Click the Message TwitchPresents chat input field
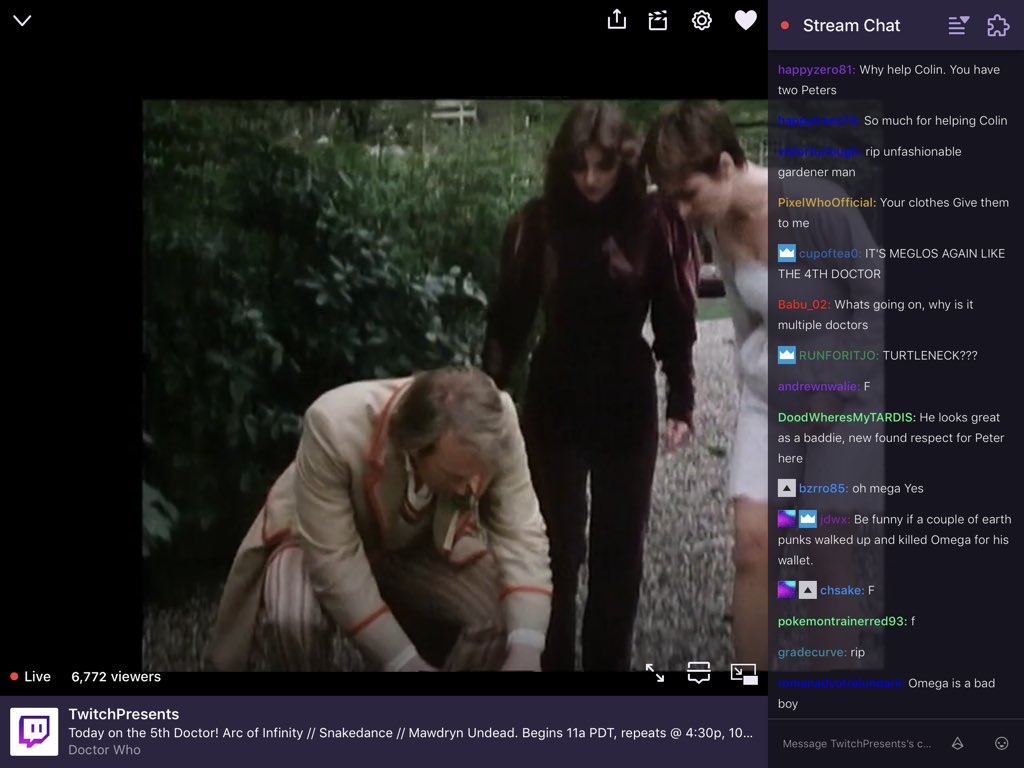 coord(857,743)
